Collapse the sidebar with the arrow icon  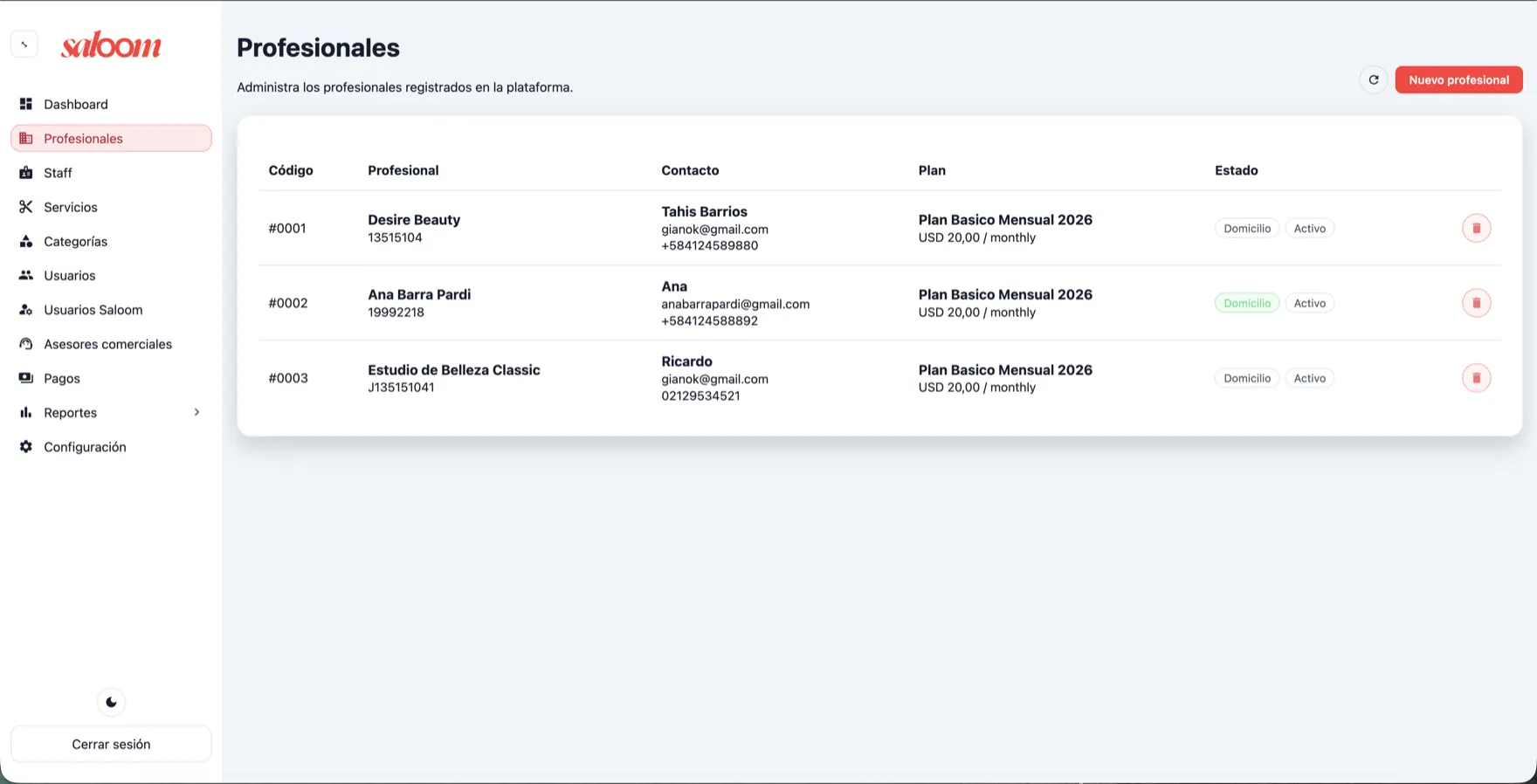point(24,44)
